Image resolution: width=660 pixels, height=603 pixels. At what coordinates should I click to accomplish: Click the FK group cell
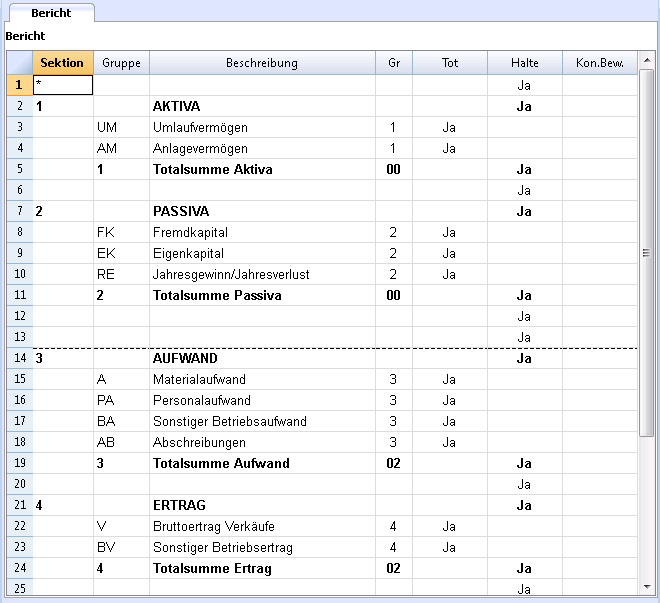[x=121, y=232]
